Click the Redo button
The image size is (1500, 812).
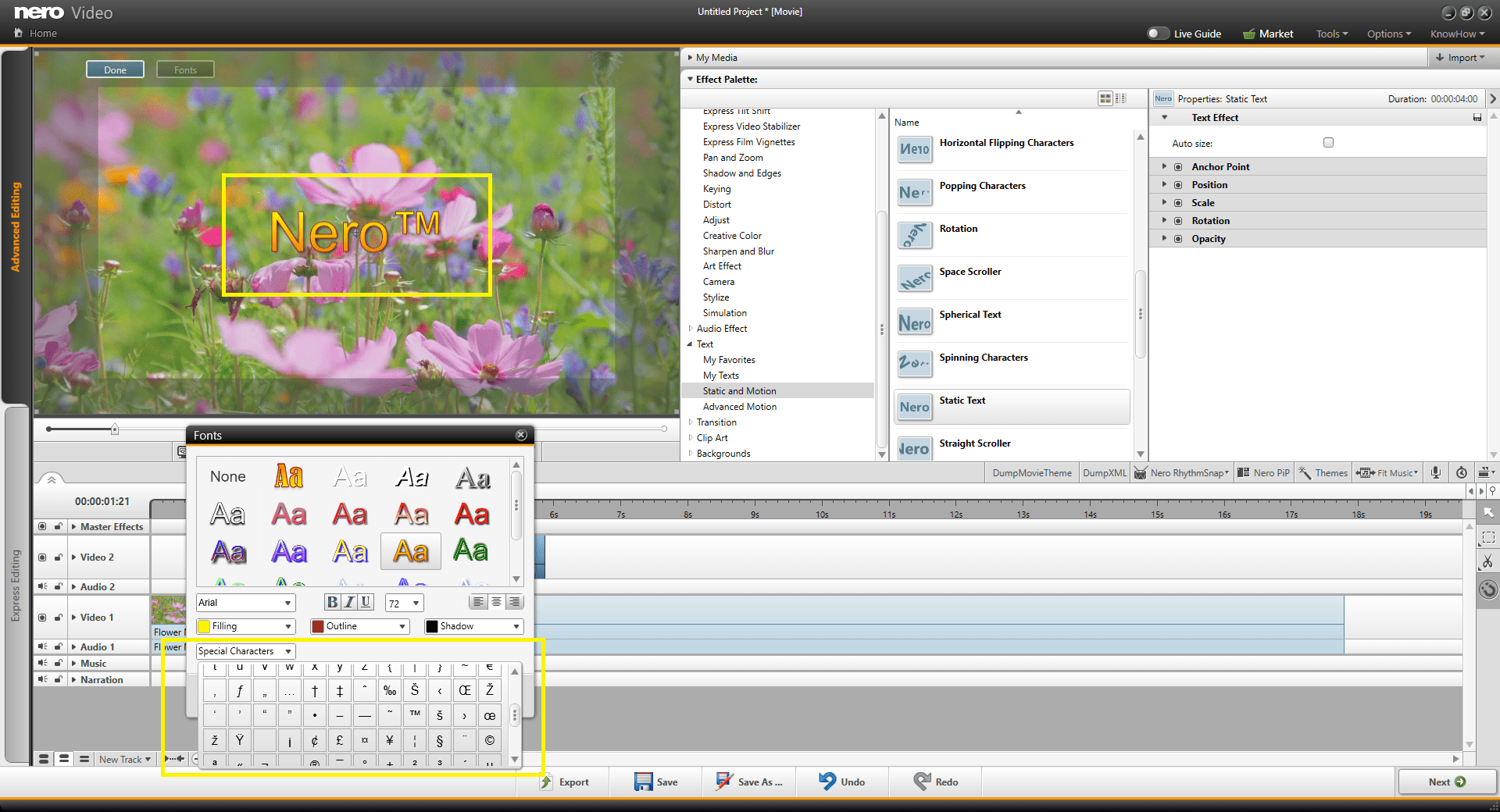point(935,782)
